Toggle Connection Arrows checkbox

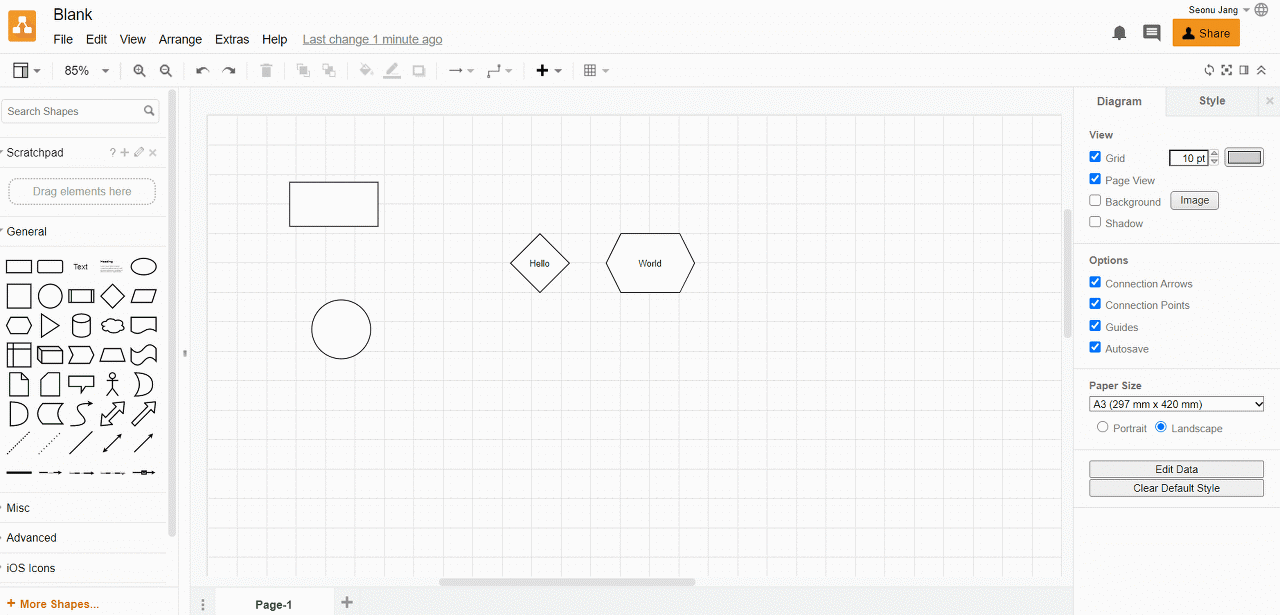click(x=1095, y=282)
